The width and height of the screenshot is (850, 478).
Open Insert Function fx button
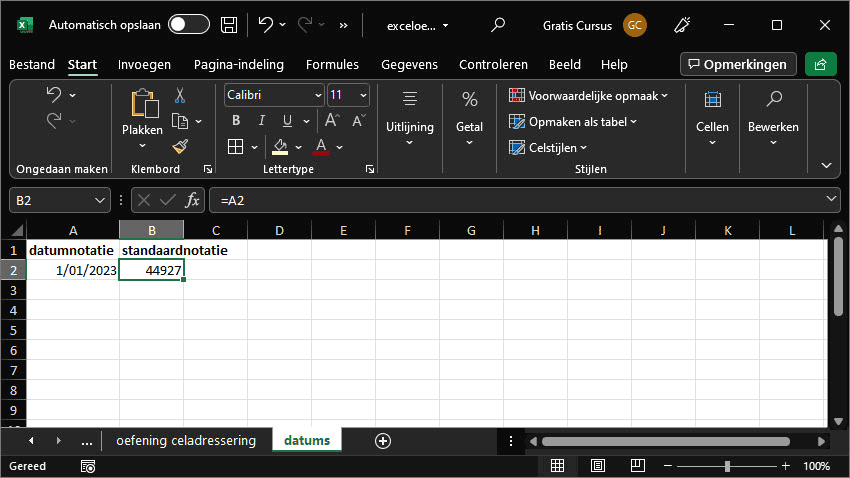click(192, 201)
